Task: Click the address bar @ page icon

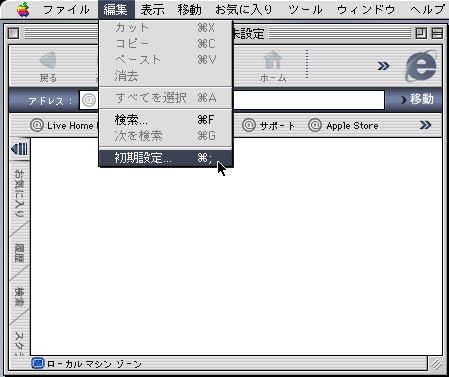Action: coord(89,100)
